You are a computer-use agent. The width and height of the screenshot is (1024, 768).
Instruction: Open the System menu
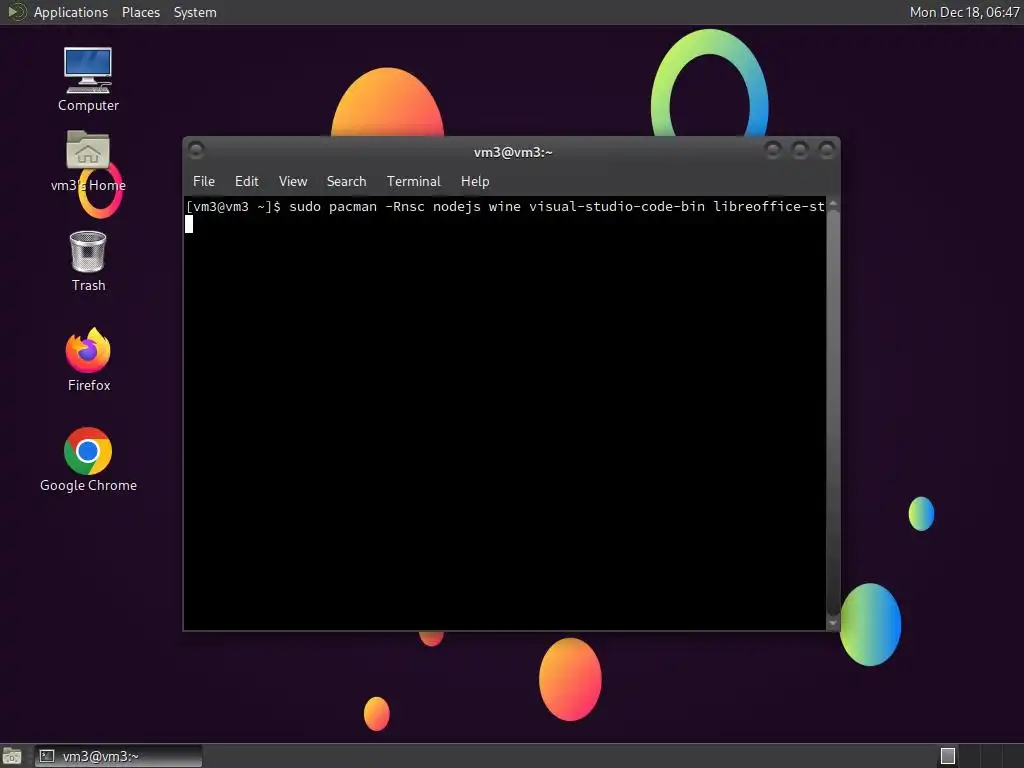195,12
